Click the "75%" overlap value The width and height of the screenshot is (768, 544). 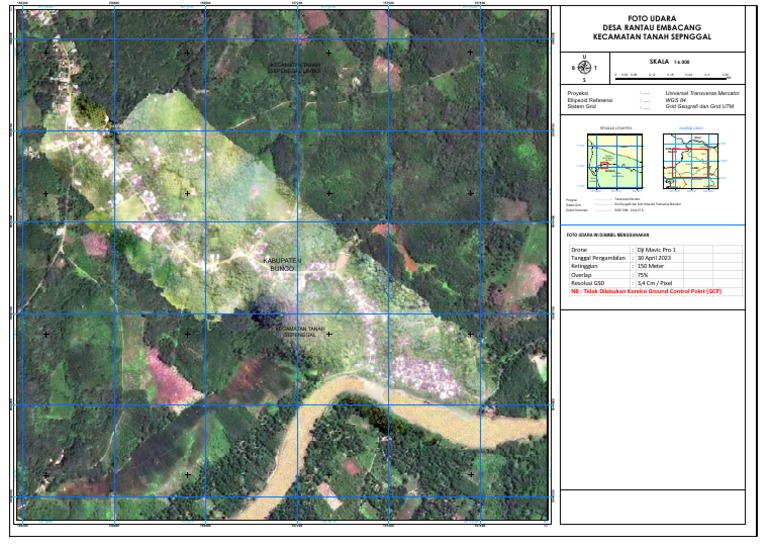coord(642,275)
